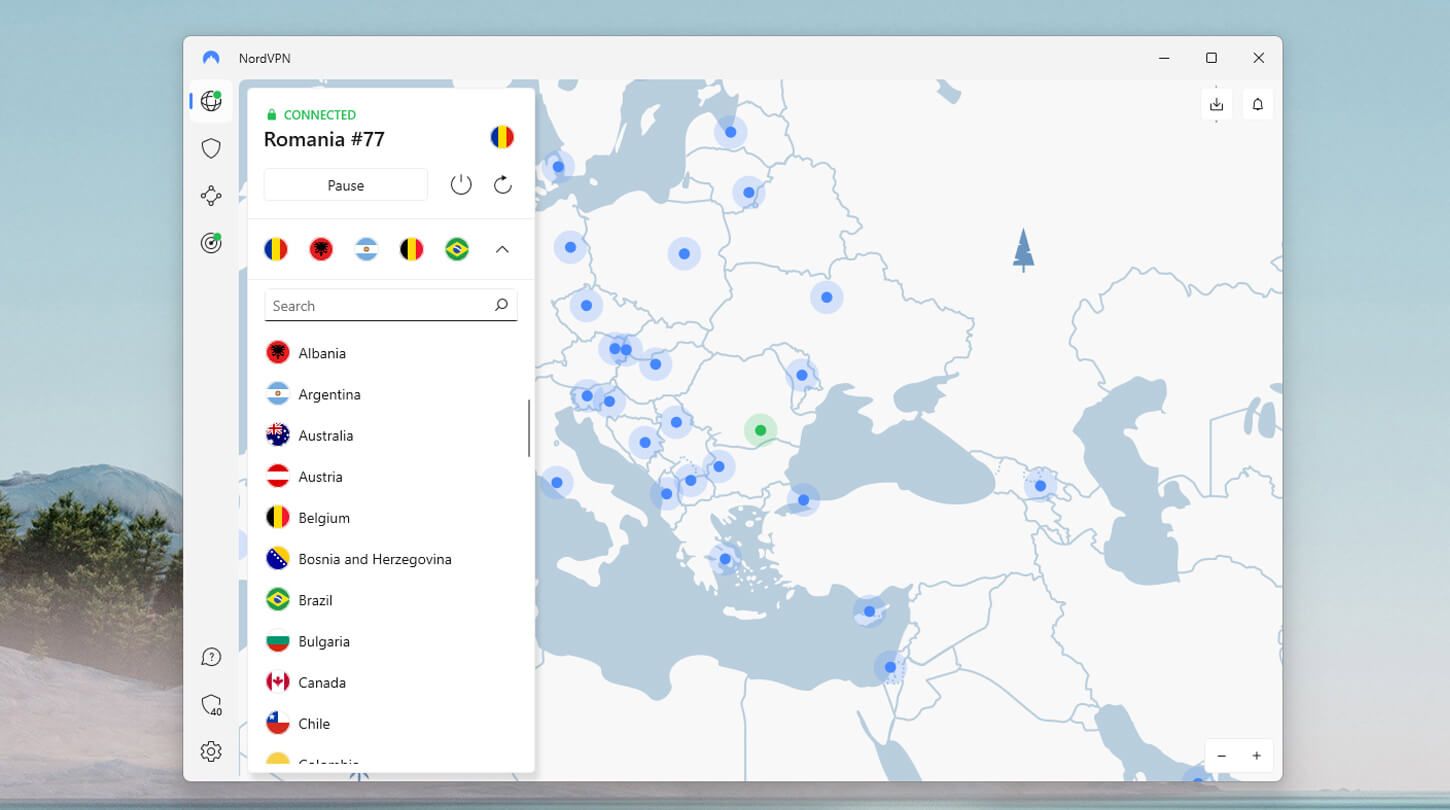Collapse recent connections with chevron
Screen dimensions: 1450x810
(503, 249)
